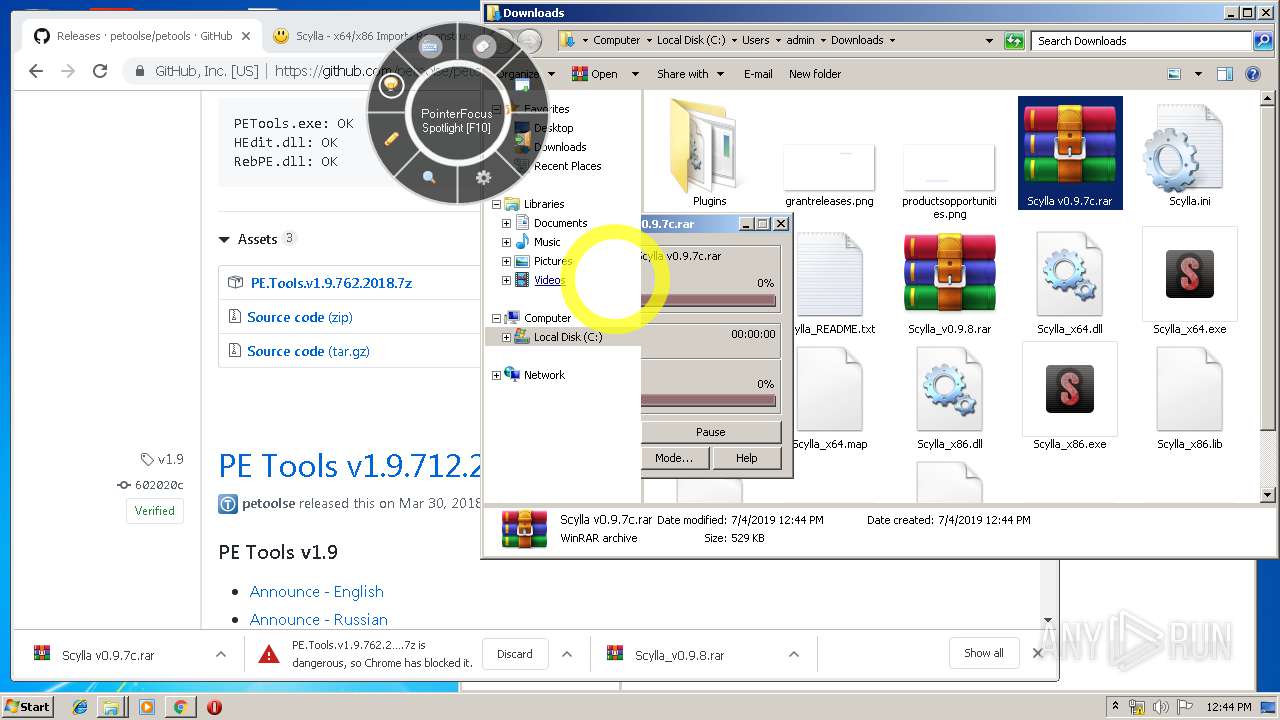
Task: Open Chrome taskbar icon
Action: tap(180, 707)
